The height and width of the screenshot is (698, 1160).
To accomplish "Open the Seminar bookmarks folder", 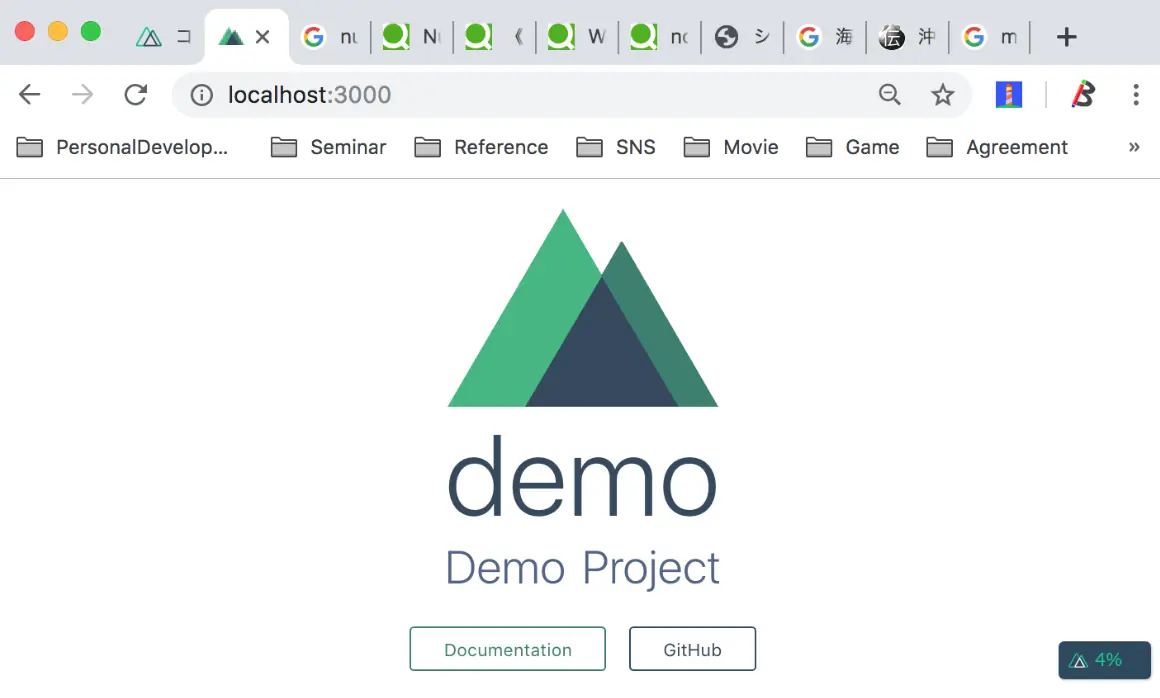I will pos(328,147).
